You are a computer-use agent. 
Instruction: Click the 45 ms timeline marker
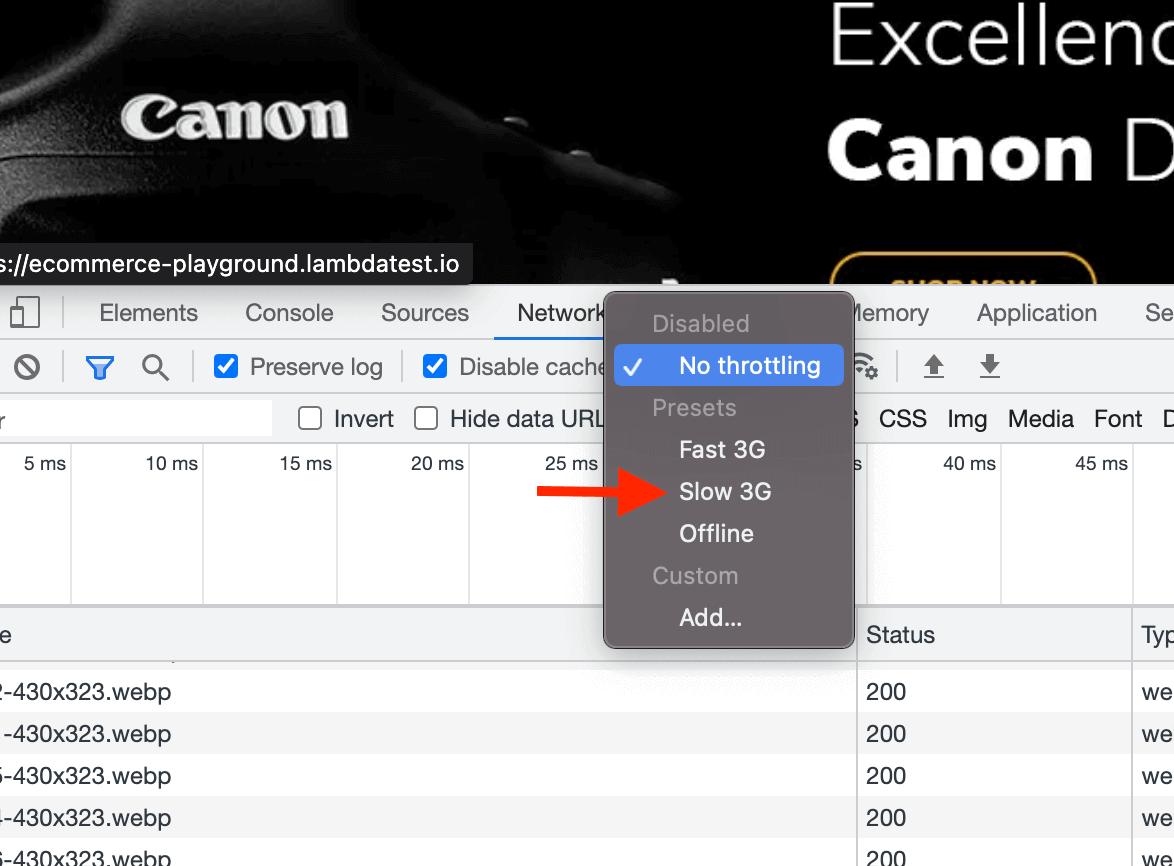pyautogui.click(x=1101, y=463)
